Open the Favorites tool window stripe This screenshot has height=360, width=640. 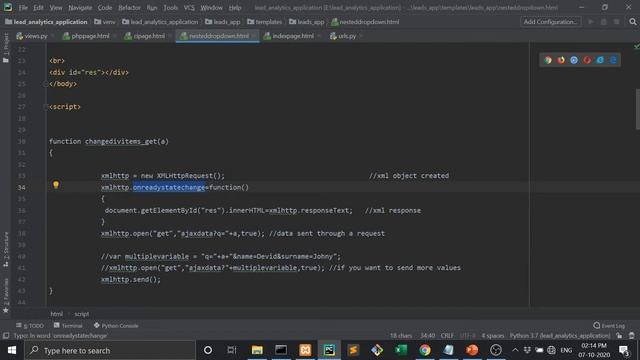(6, 295)
